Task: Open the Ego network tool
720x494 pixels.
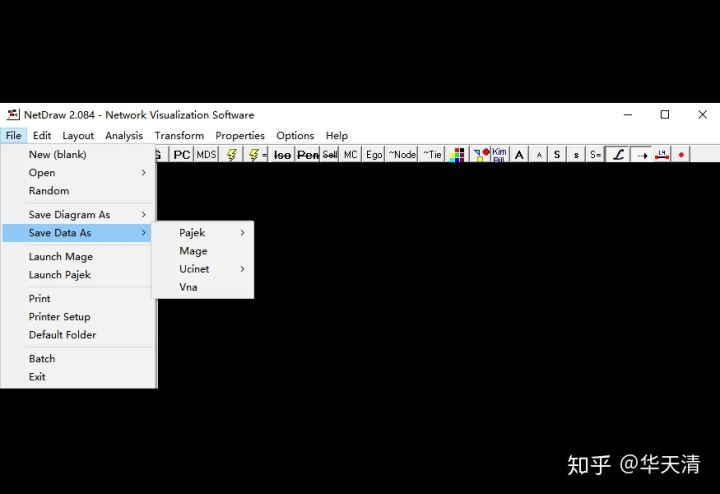Action: (374, 155)
